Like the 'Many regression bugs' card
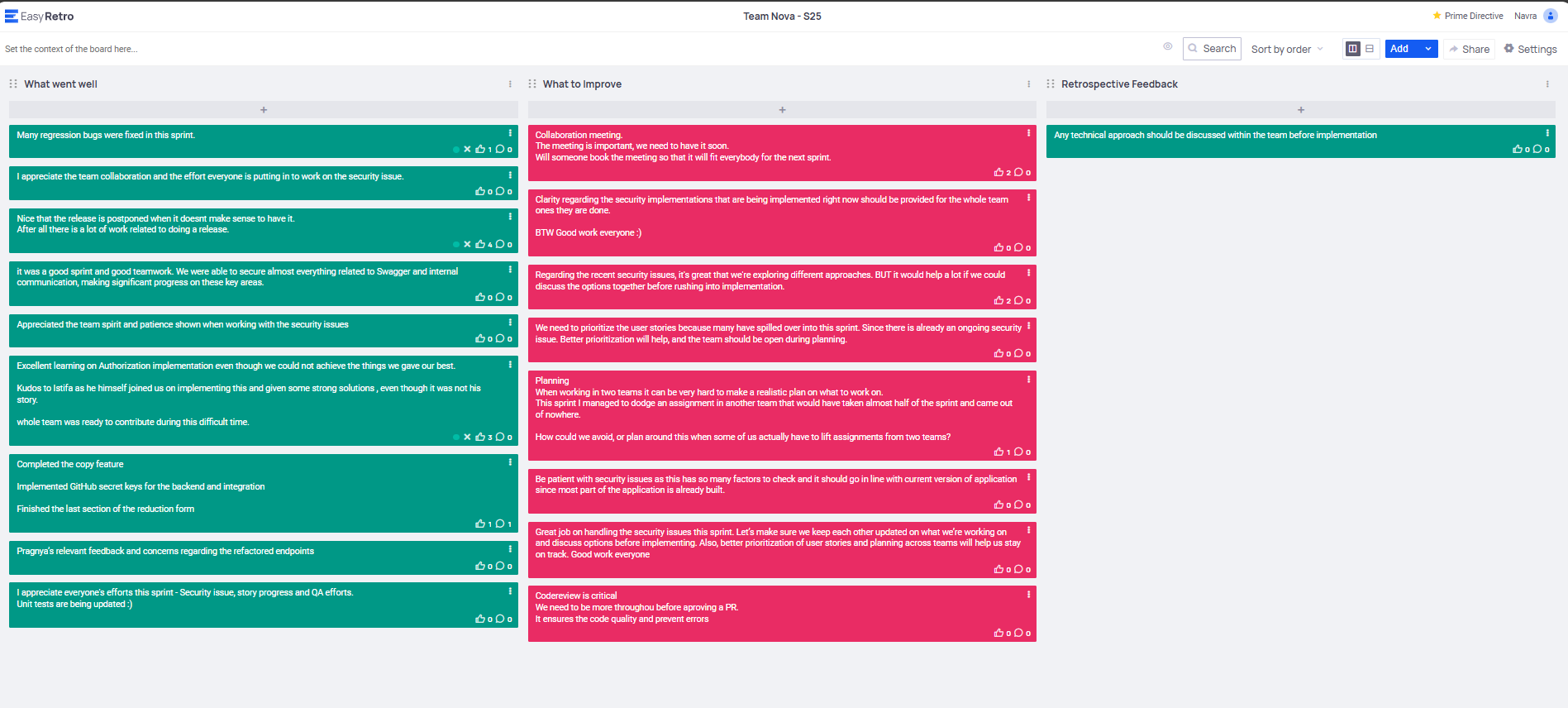The width and height of the screenshot is (1568, 708). pos(480,150)
